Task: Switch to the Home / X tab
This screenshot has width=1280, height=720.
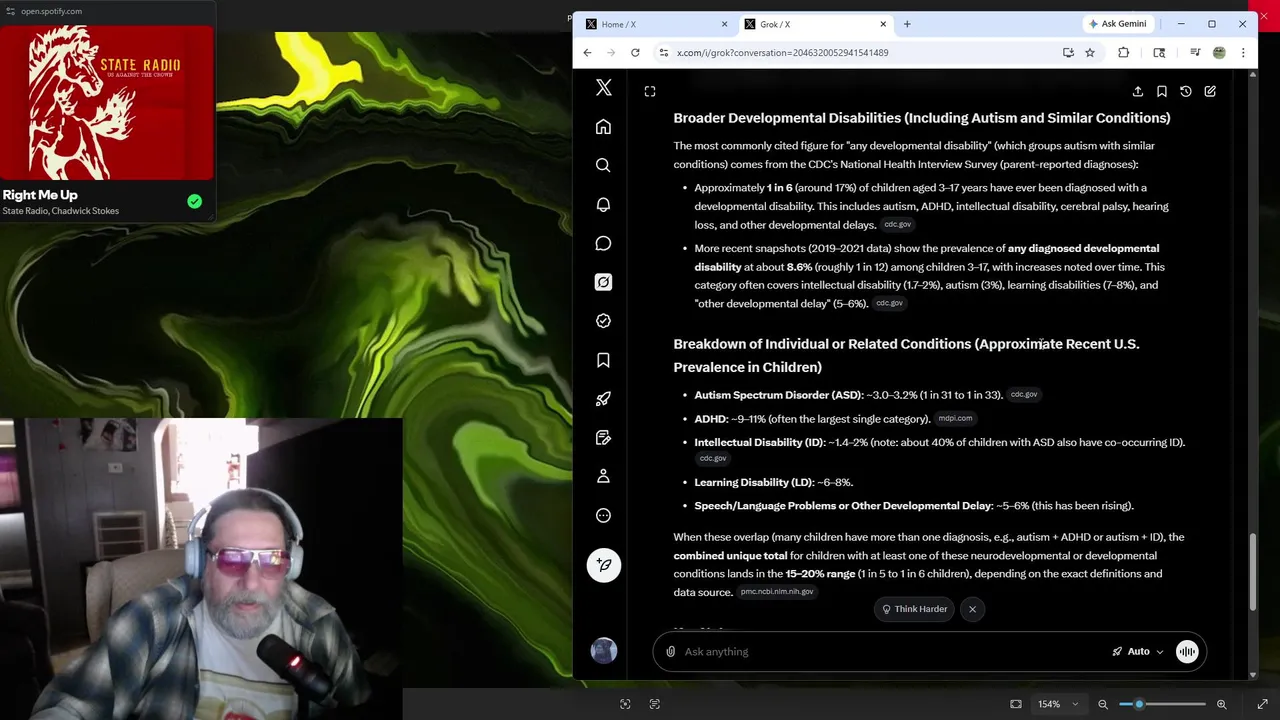Action: (657, 24)
